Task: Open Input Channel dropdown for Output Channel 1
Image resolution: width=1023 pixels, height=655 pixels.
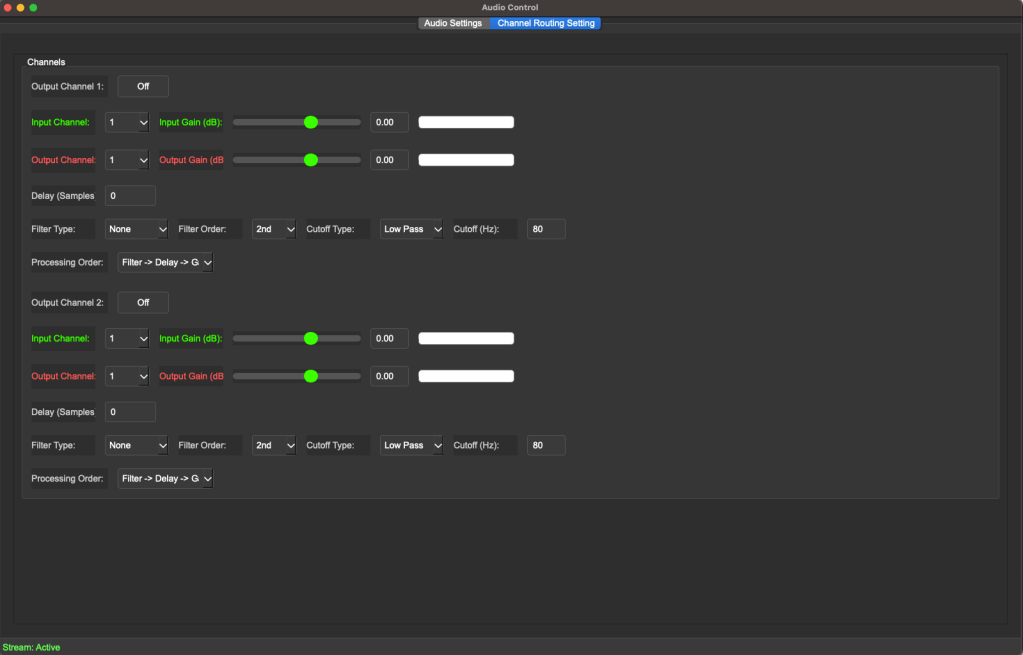Action: 128,122
